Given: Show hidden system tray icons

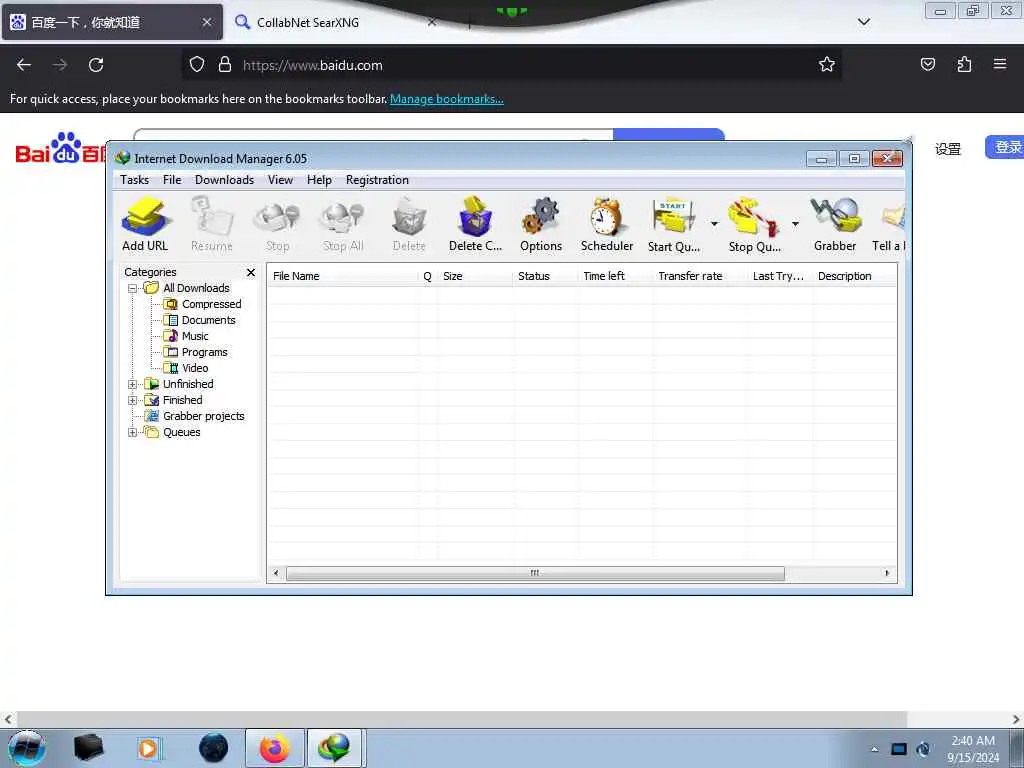Looking at the screenshot, I should (874, 749).
